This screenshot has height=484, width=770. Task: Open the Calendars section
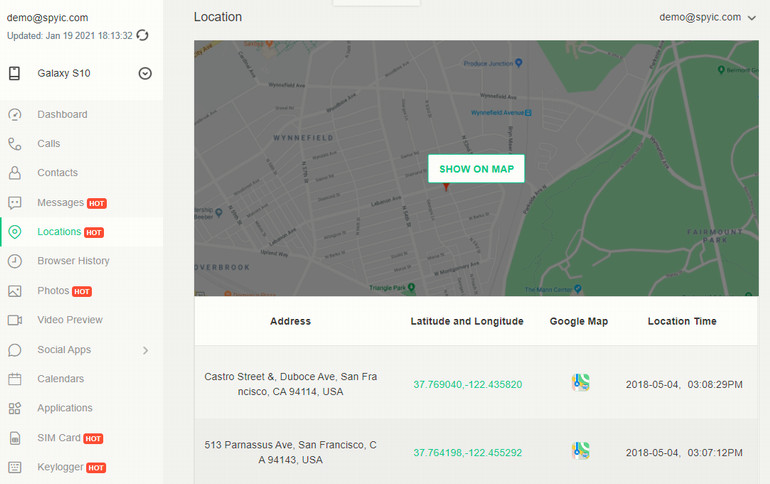60,379
